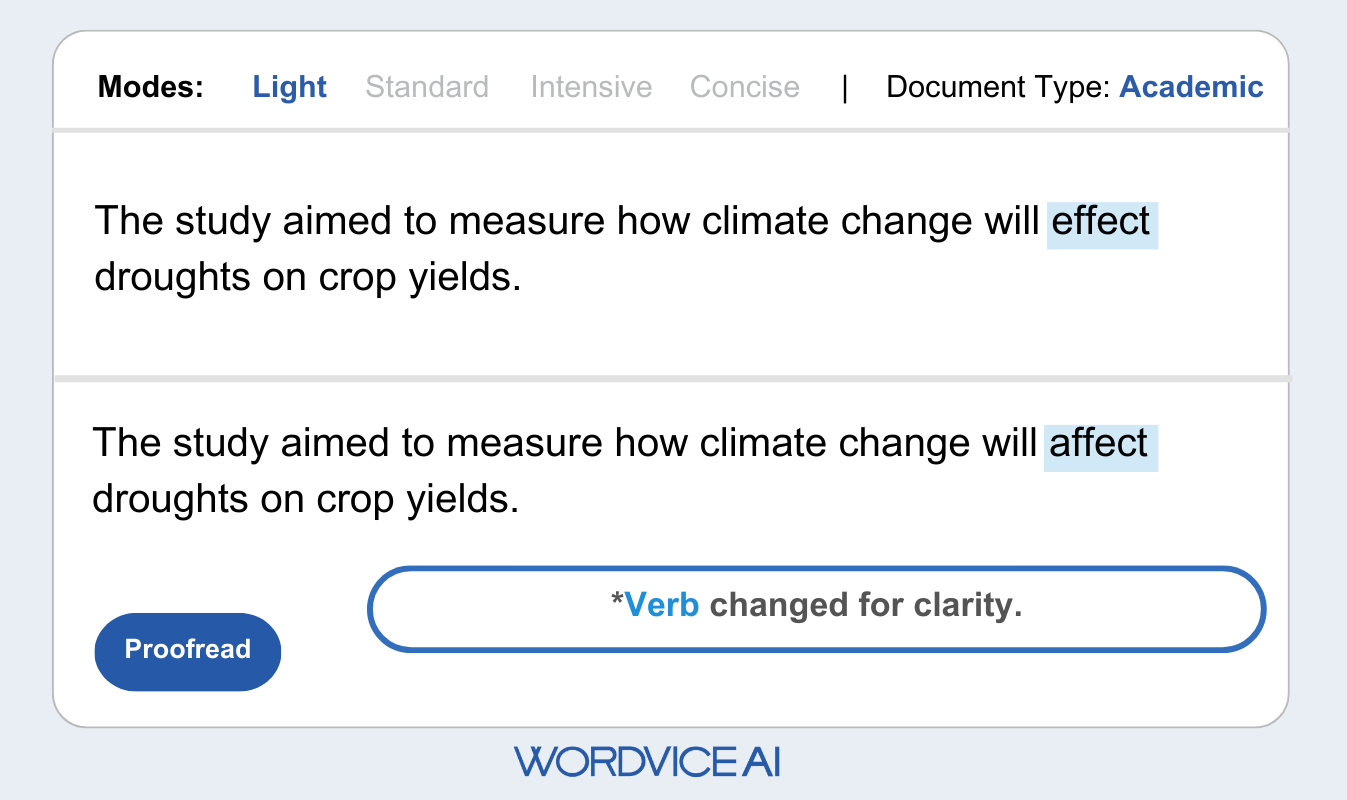Click the "Document Type:" label
1347x800 pixels.
(998, 87)
